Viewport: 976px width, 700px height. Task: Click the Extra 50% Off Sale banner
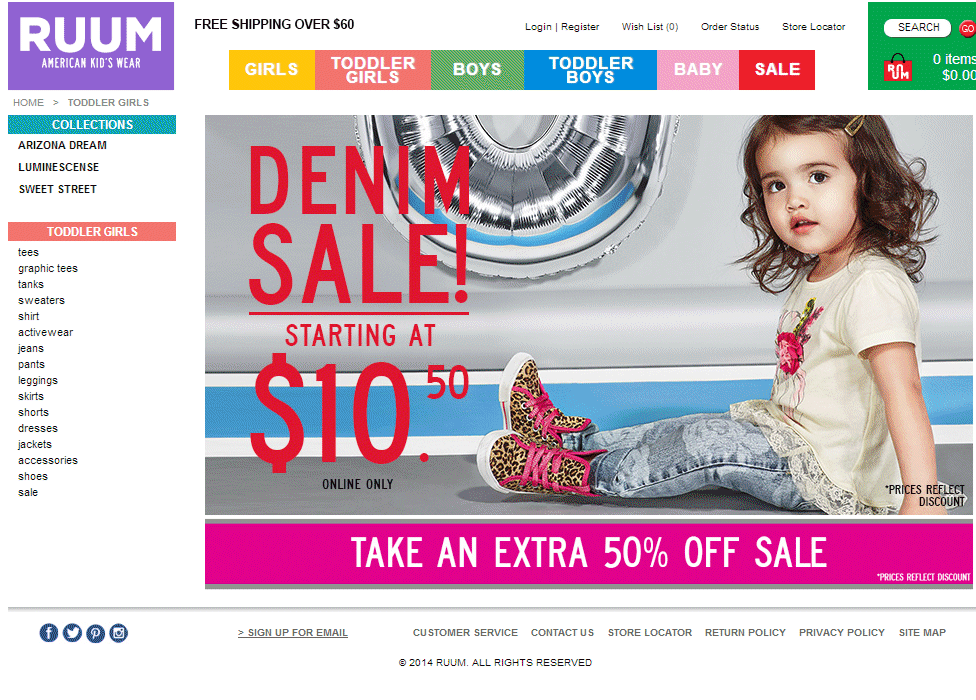click(589, 554)
